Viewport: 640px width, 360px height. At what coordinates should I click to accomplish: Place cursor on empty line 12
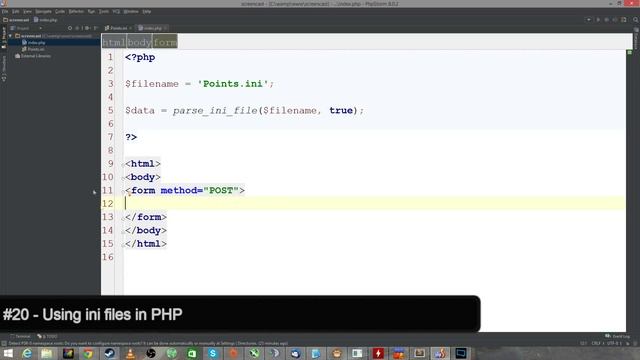coord(375,203)
